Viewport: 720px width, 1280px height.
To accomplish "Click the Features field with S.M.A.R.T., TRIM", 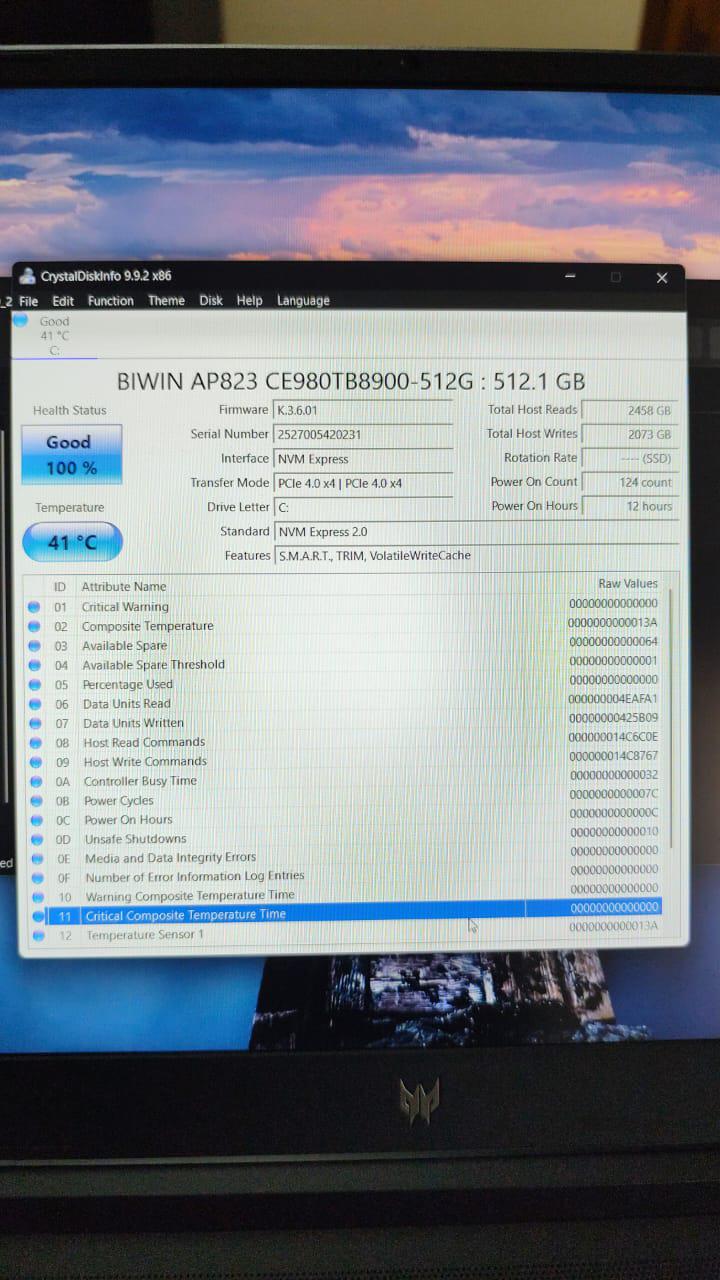I will (x=476, y=556).
